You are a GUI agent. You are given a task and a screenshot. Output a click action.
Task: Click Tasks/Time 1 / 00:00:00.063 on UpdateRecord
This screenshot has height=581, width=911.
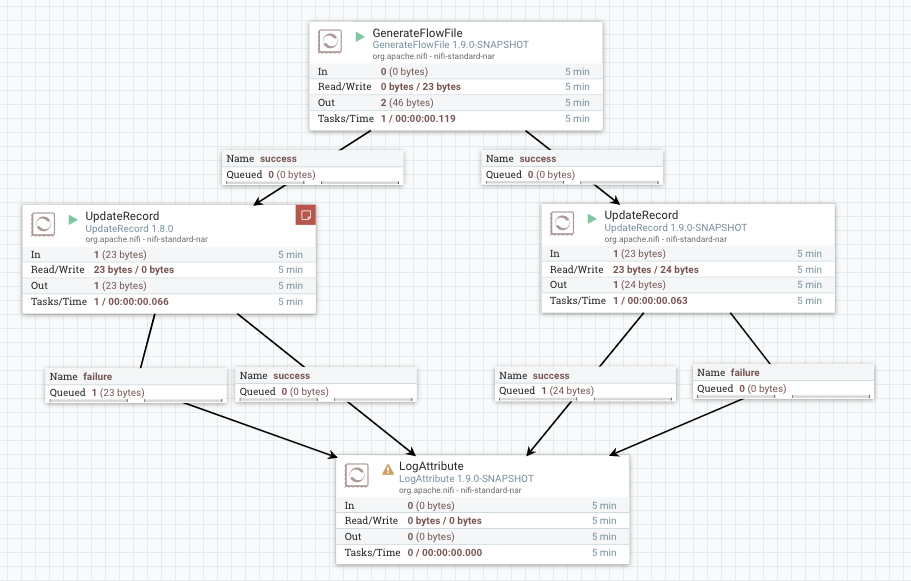pos(688,300)
